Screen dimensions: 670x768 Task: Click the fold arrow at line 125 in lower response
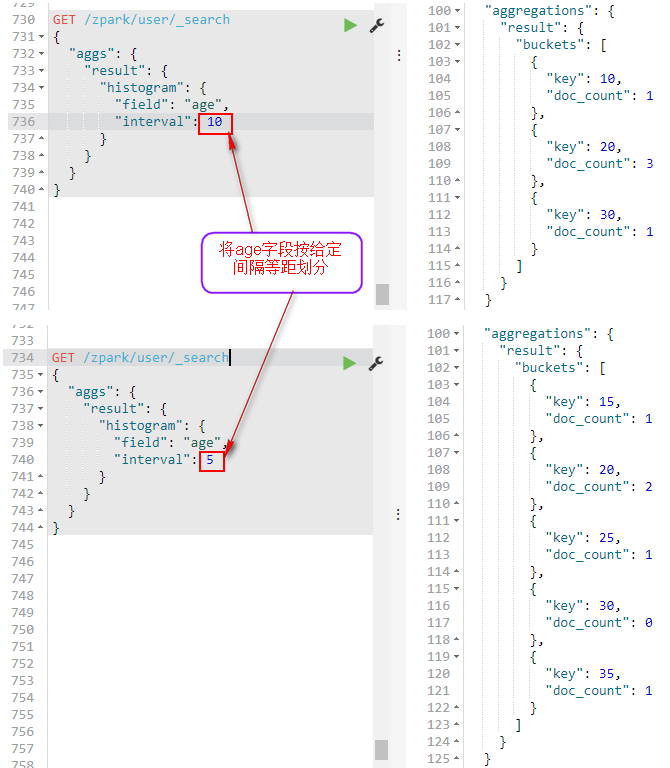coord(456,758)
